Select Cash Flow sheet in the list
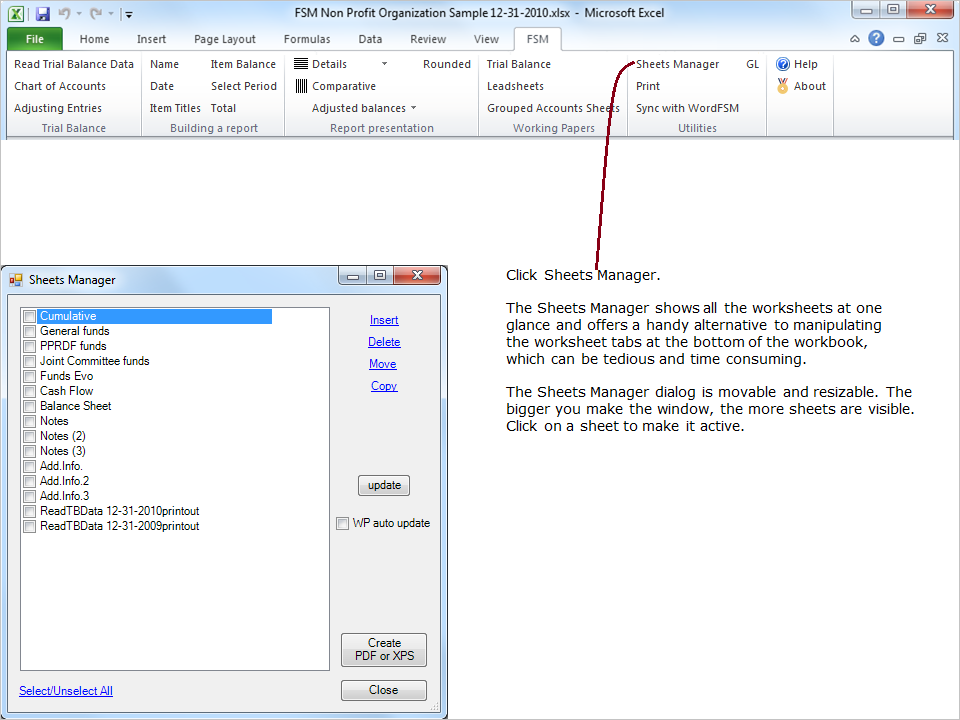960x720 pixels. [67, 391]
